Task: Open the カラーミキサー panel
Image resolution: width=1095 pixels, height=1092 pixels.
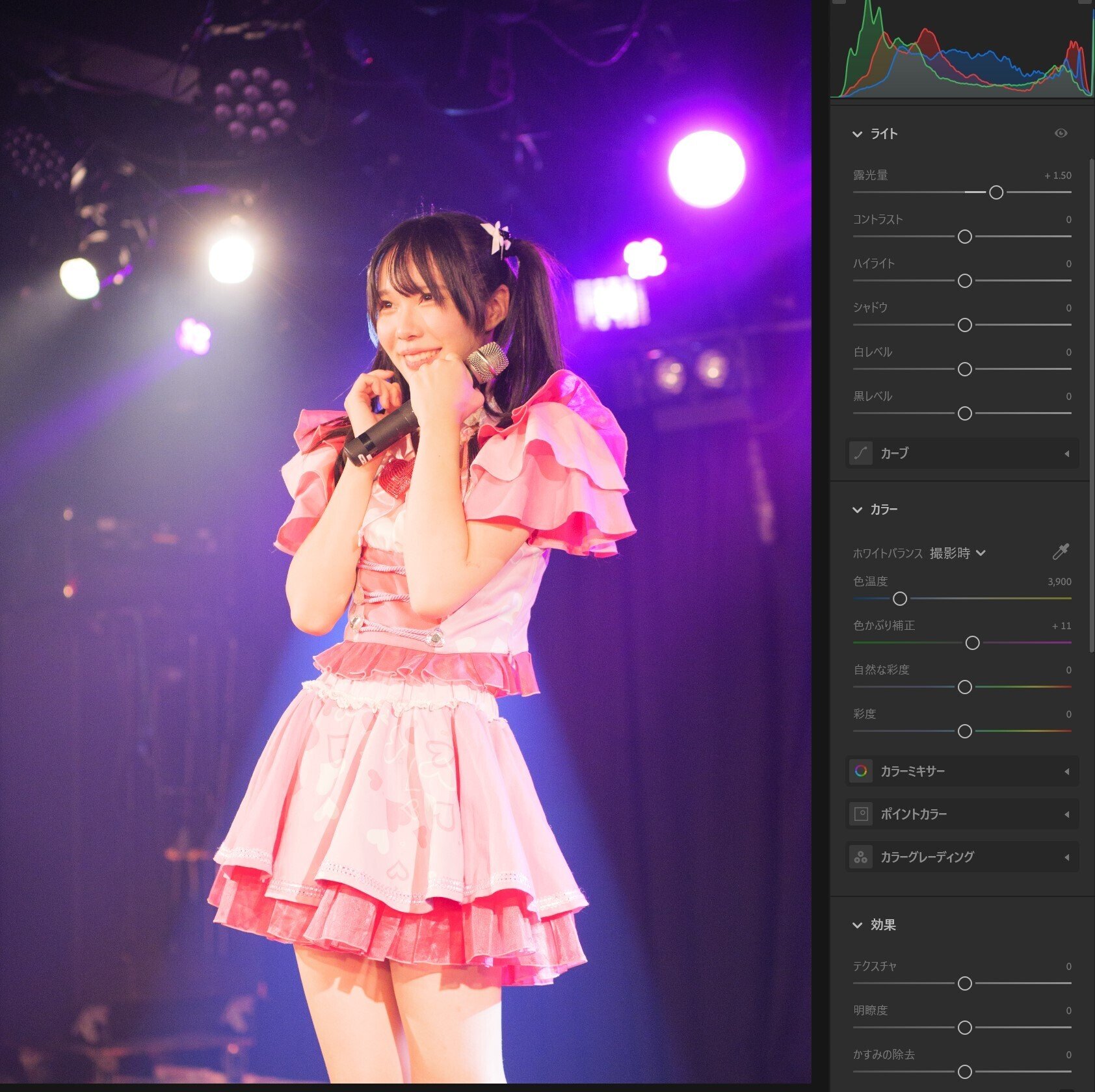Action: (x=962, y=771)
